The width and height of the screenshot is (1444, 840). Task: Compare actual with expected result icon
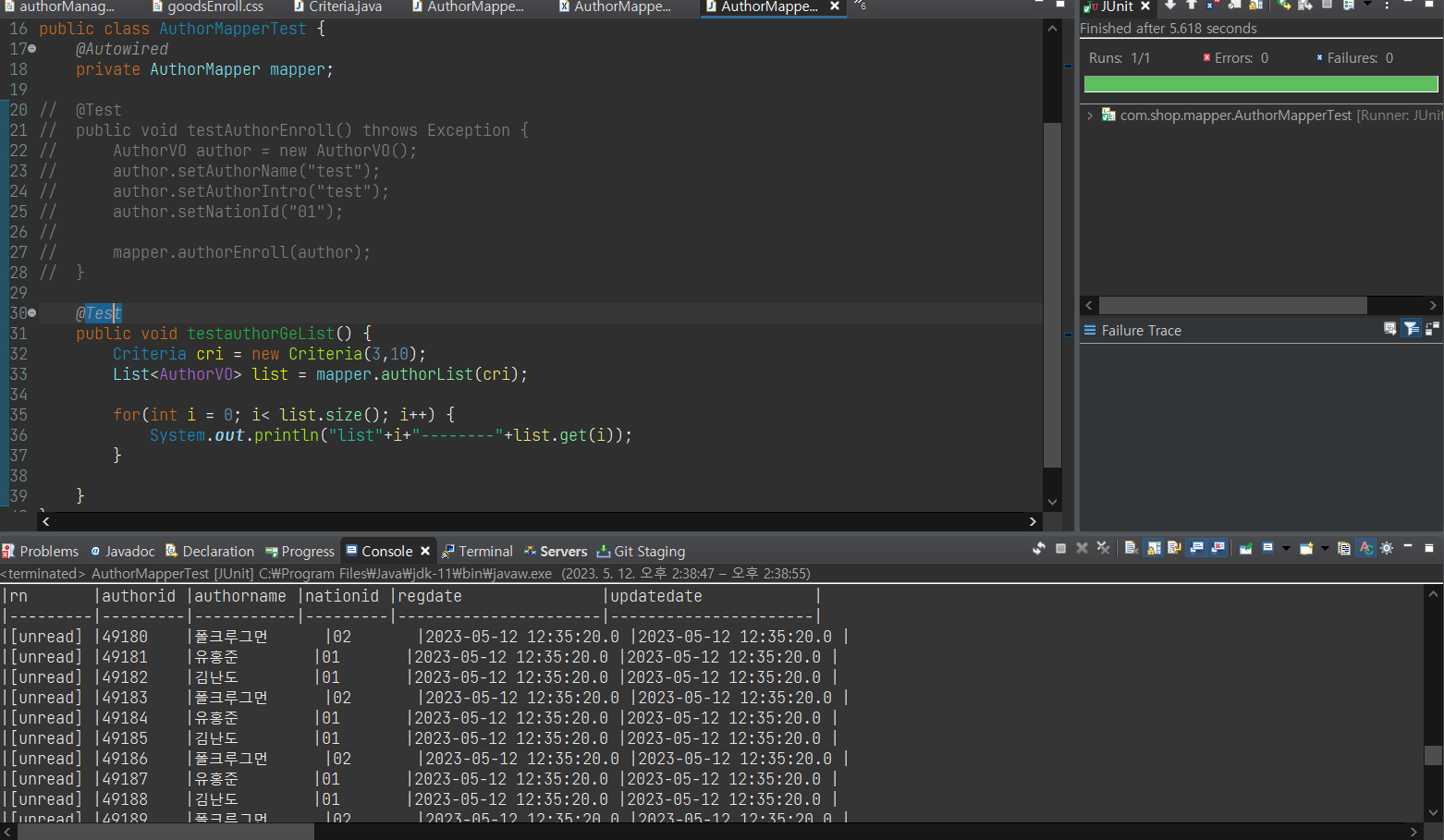(x=1433, y=329)
